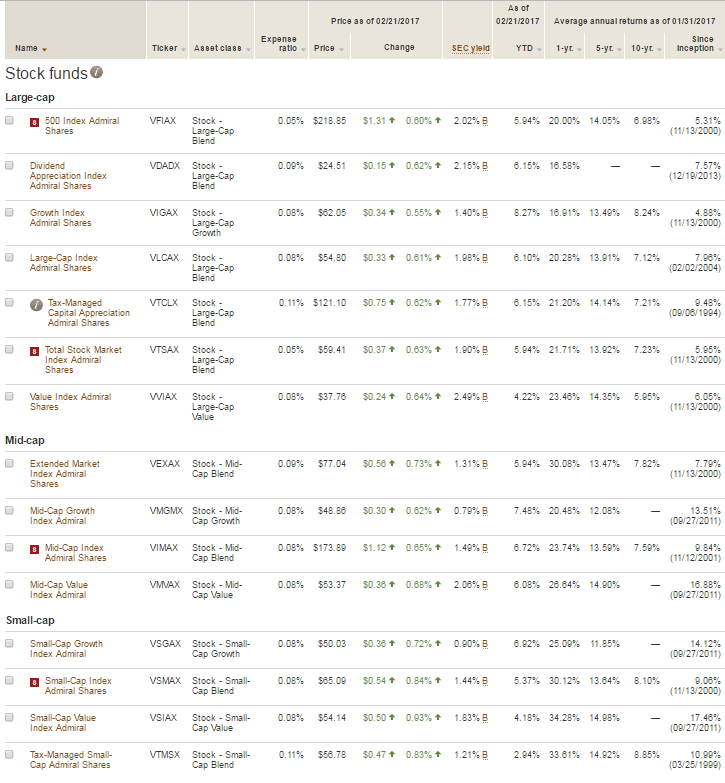Screen dimensions: 725x783
Task: Click the B footnote next to VTSAX SEC yield
Action: click(485, 350)
